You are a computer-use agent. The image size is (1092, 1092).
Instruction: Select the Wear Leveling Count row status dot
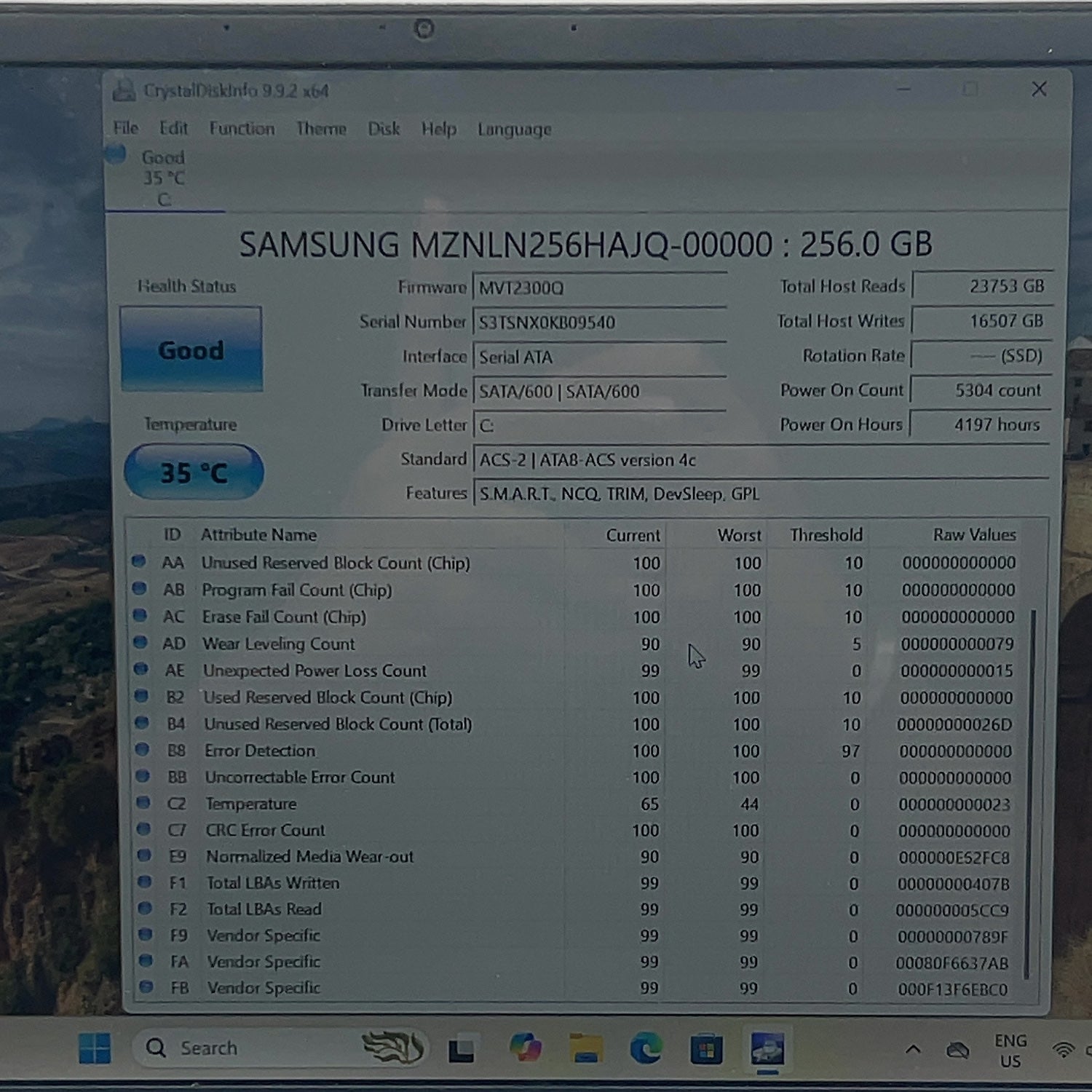point(140,643)
